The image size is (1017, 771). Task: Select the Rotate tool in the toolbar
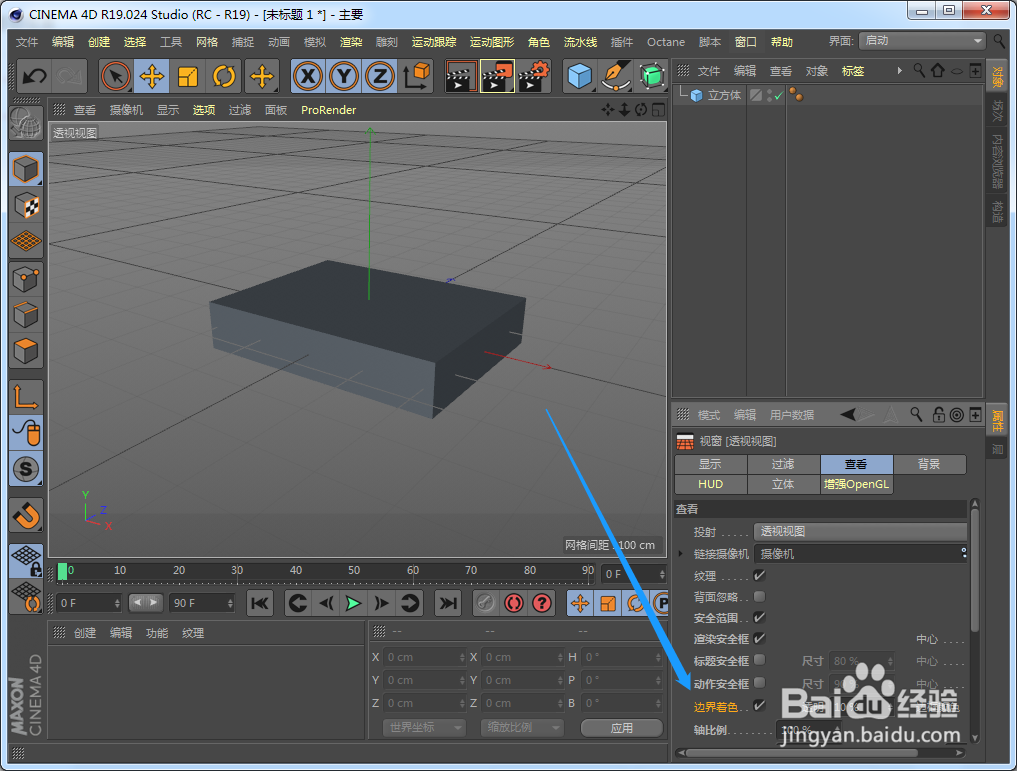click(x=223, y=76)
